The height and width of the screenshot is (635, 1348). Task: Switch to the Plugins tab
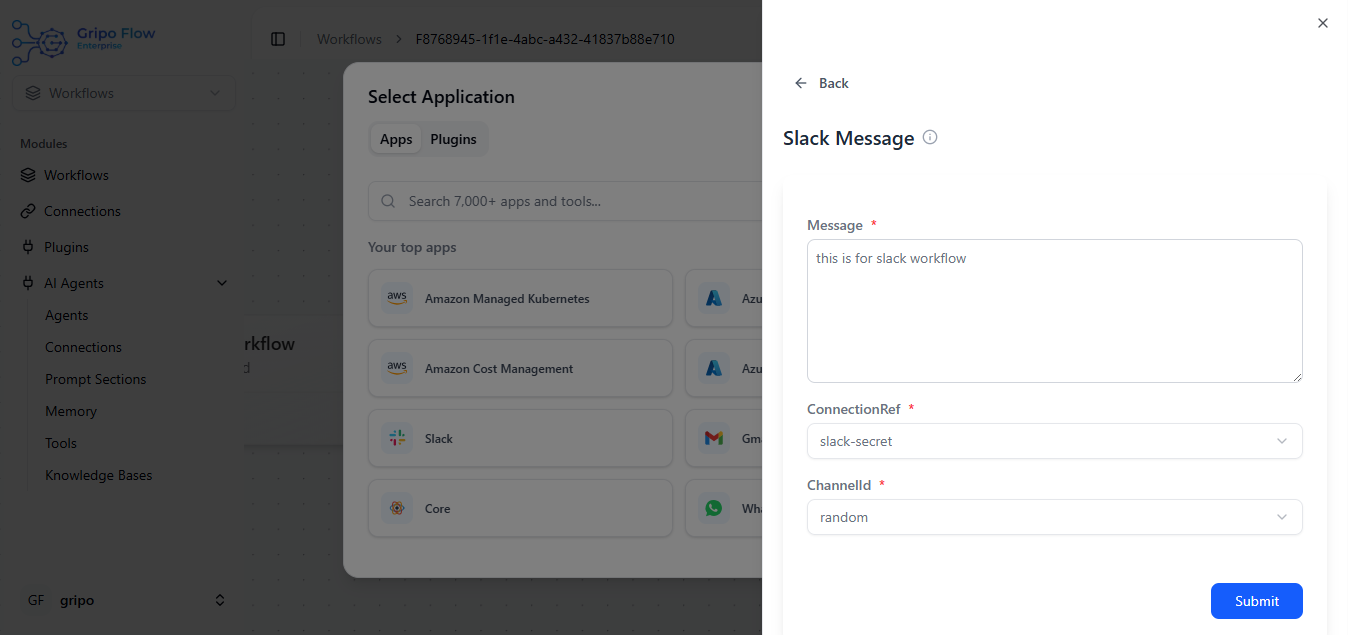pyautogui.click(x=453, y=139)
